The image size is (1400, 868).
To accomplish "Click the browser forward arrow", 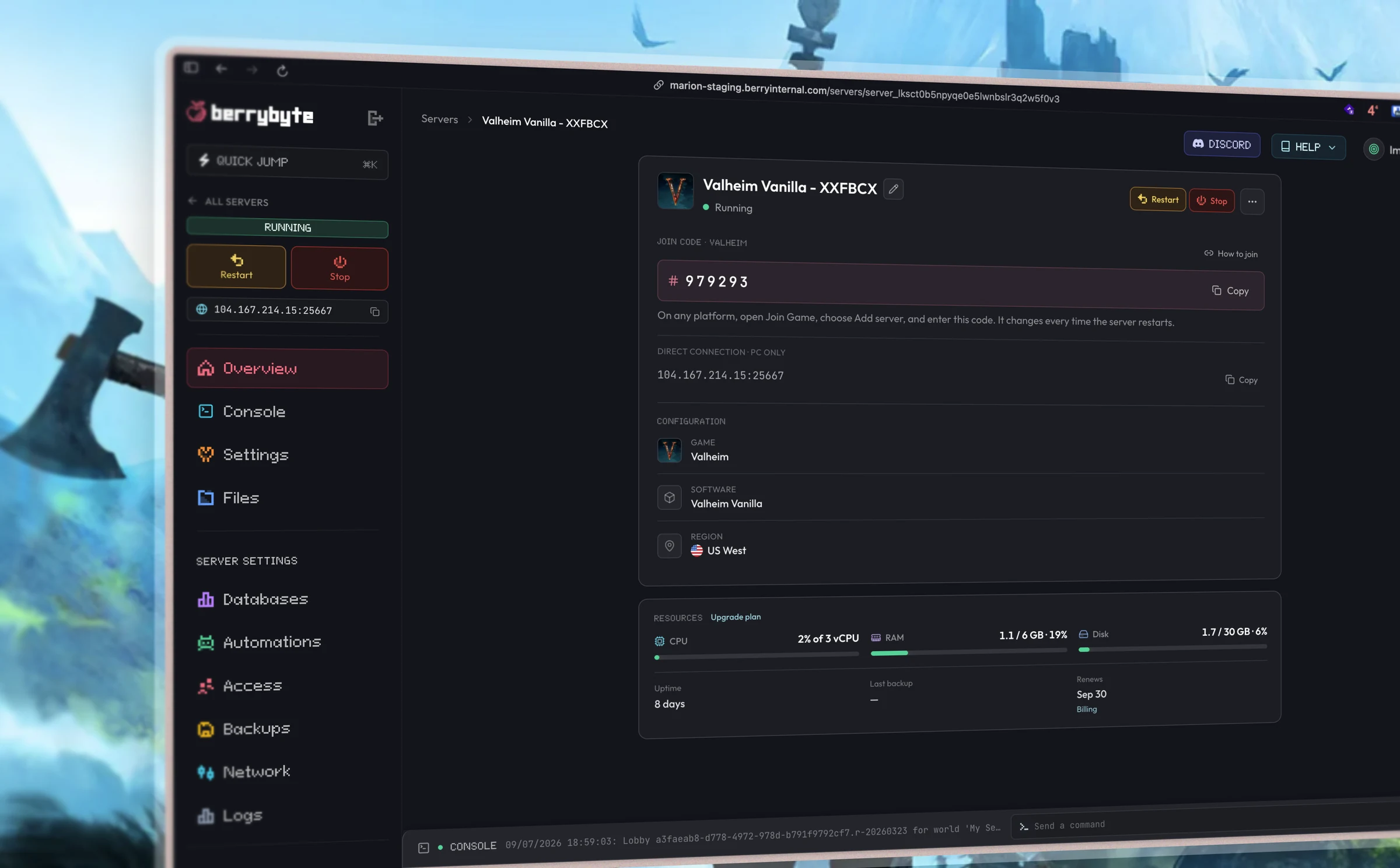I will 252,70.
